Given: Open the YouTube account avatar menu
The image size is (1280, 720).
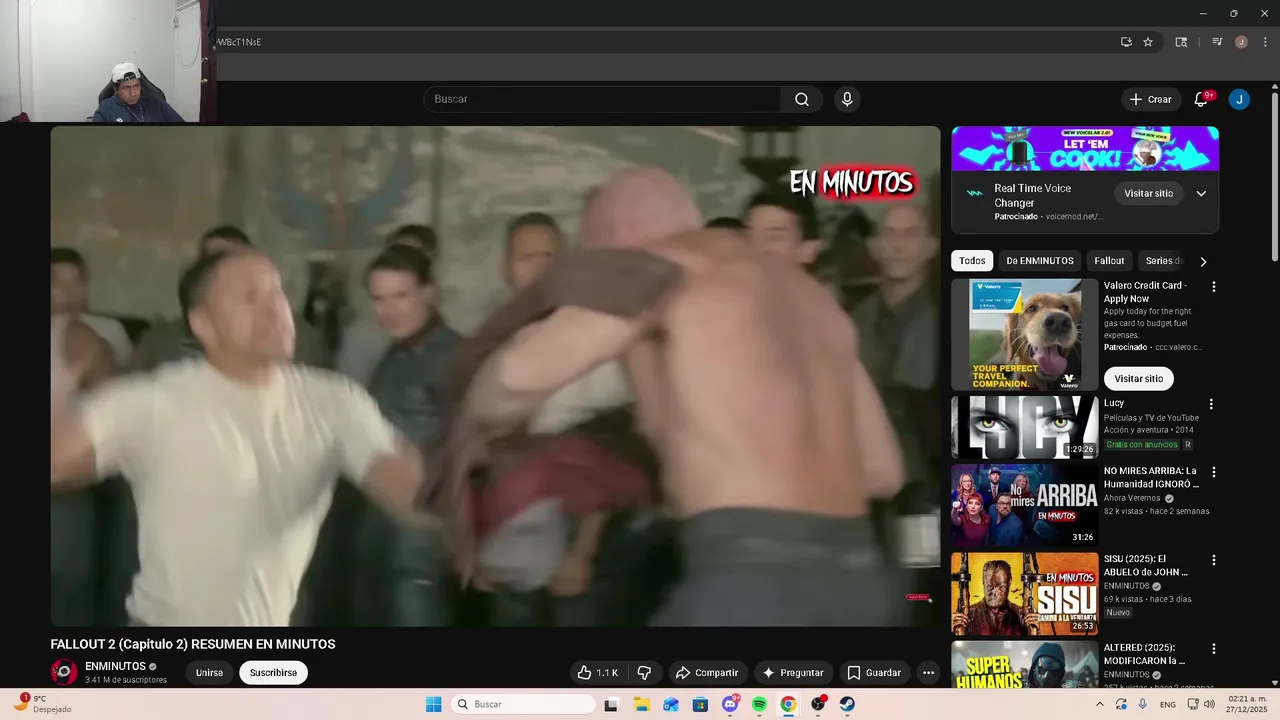Looking at the screenshot, I should (x=1239, y=99).
